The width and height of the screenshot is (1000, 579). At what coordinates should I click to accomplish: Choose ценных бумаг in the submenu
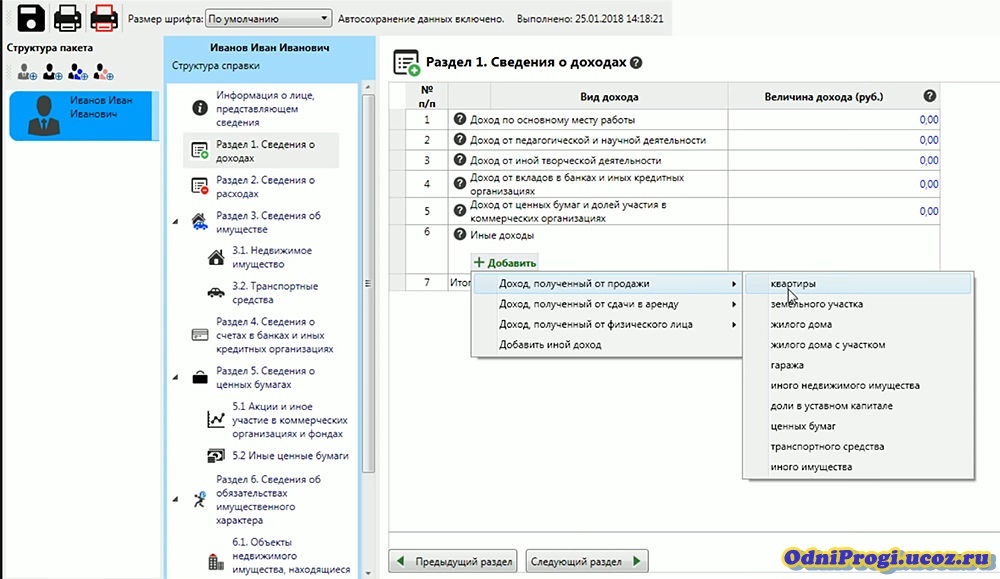(858, 427)
